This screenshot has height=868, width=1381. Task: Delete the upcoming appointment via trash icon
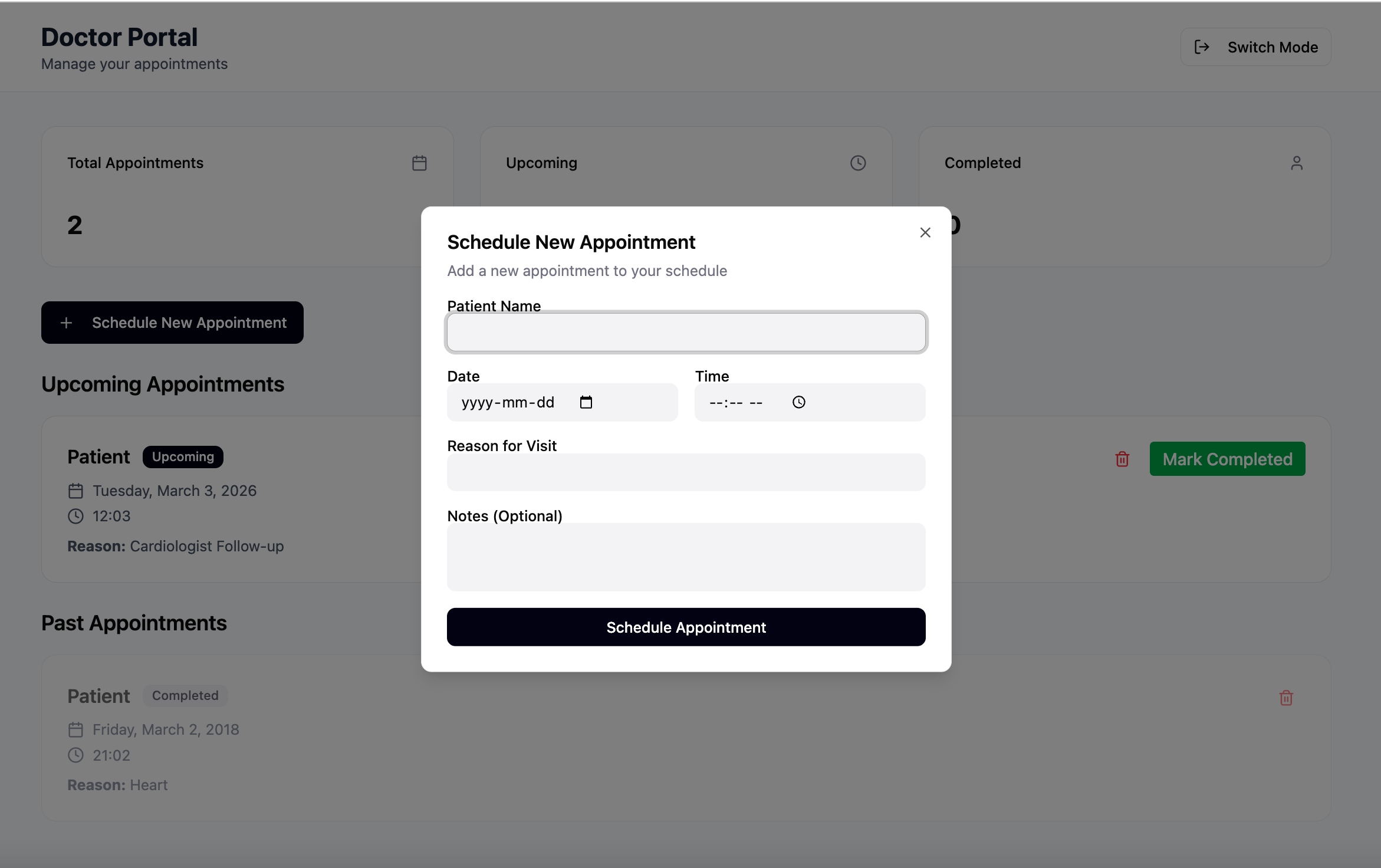[1122, 459]
